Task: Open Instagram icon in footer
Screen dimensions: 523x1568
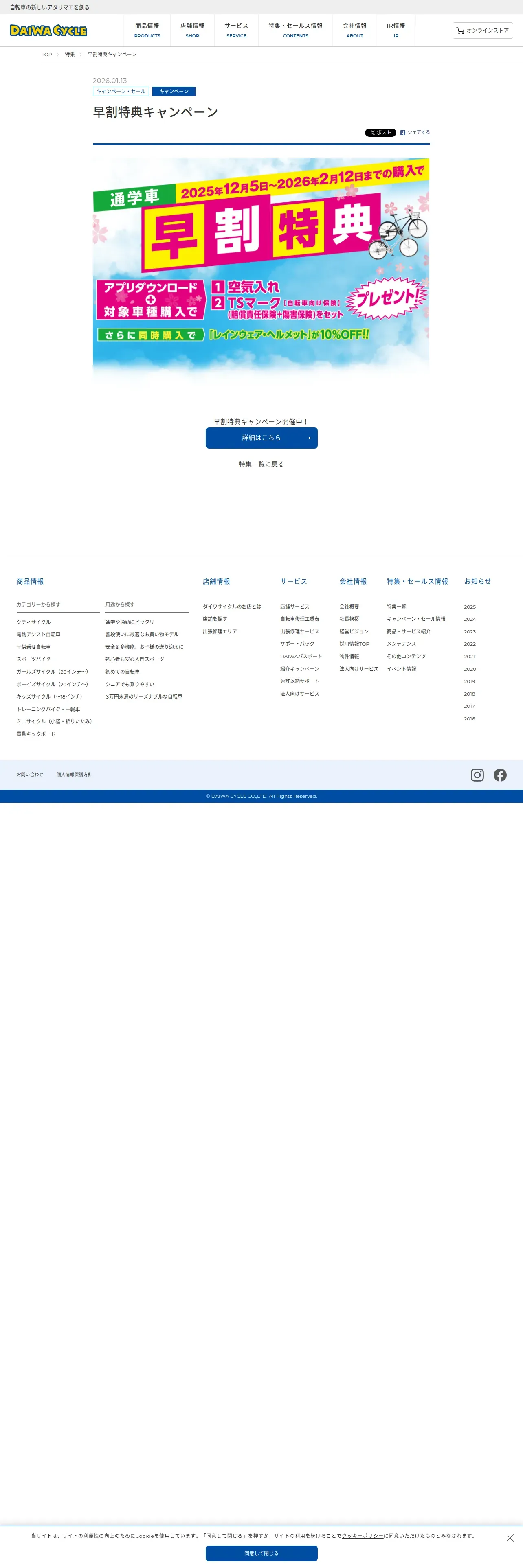Action: tap(477, 775)
